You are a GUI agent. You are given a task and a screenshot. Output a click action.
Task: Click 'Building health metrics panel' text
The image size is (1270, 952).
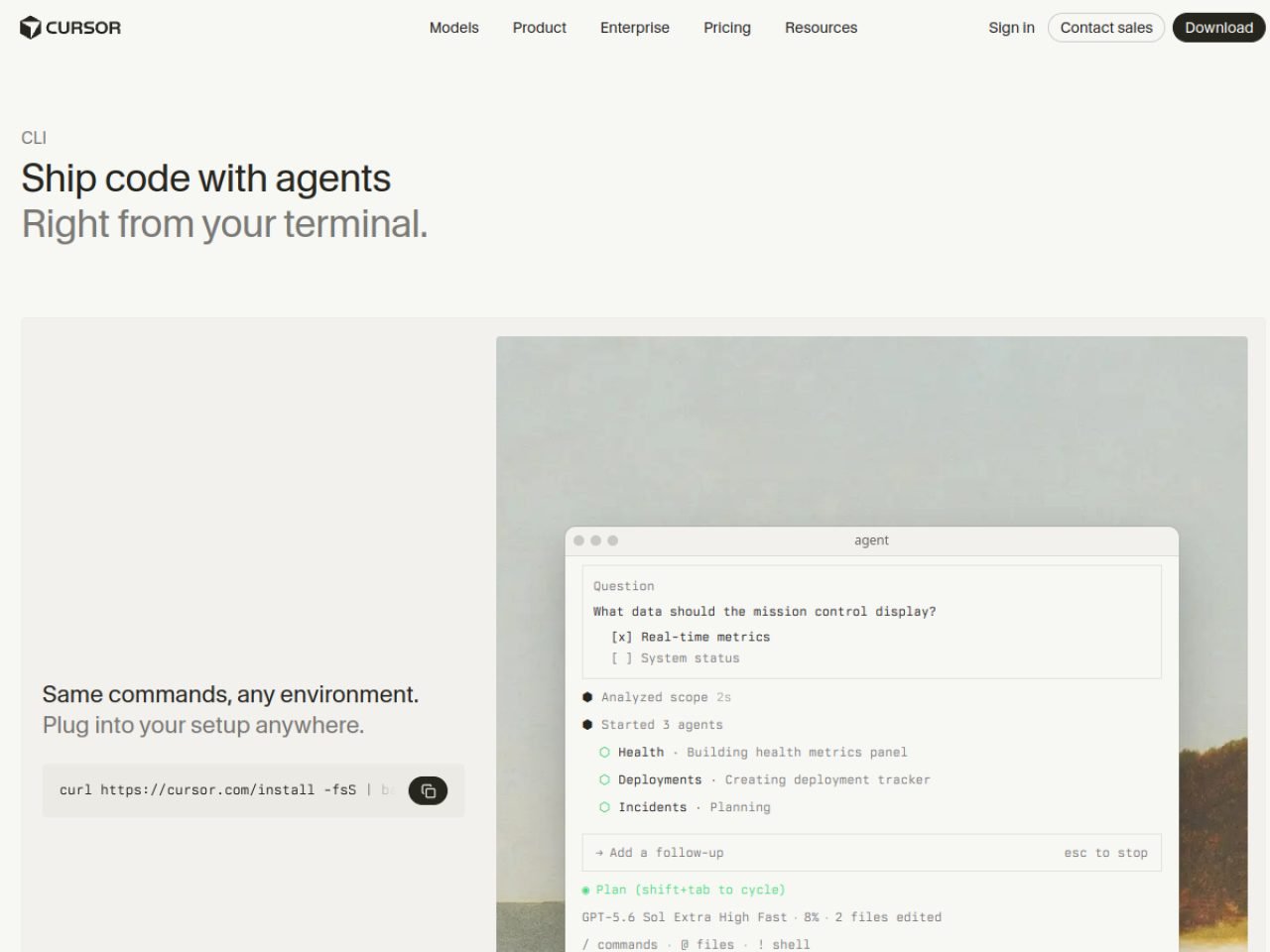point(797,753)
